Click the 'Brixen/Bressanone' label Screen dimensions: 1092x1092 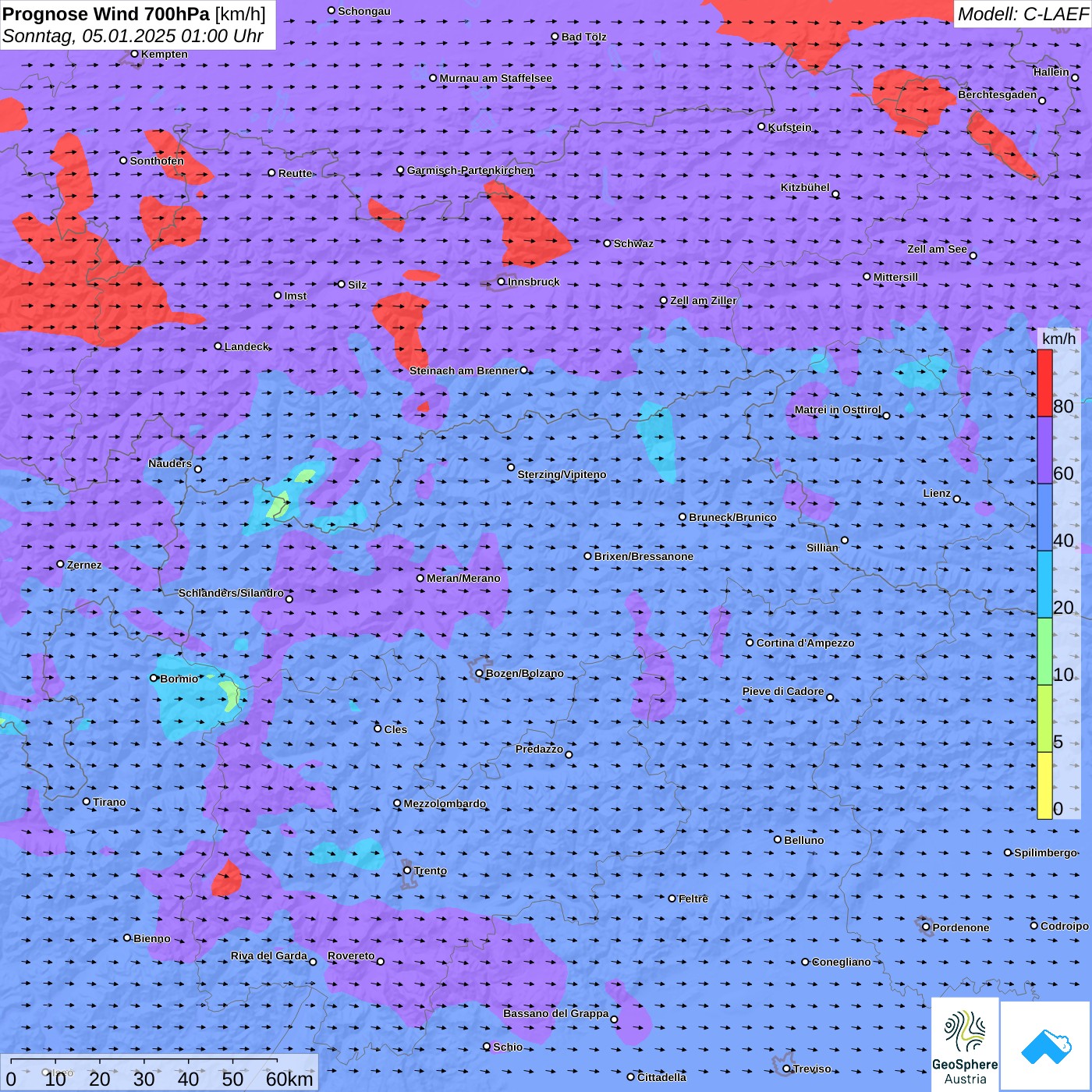pyautogui.click(x=643, y=556)
